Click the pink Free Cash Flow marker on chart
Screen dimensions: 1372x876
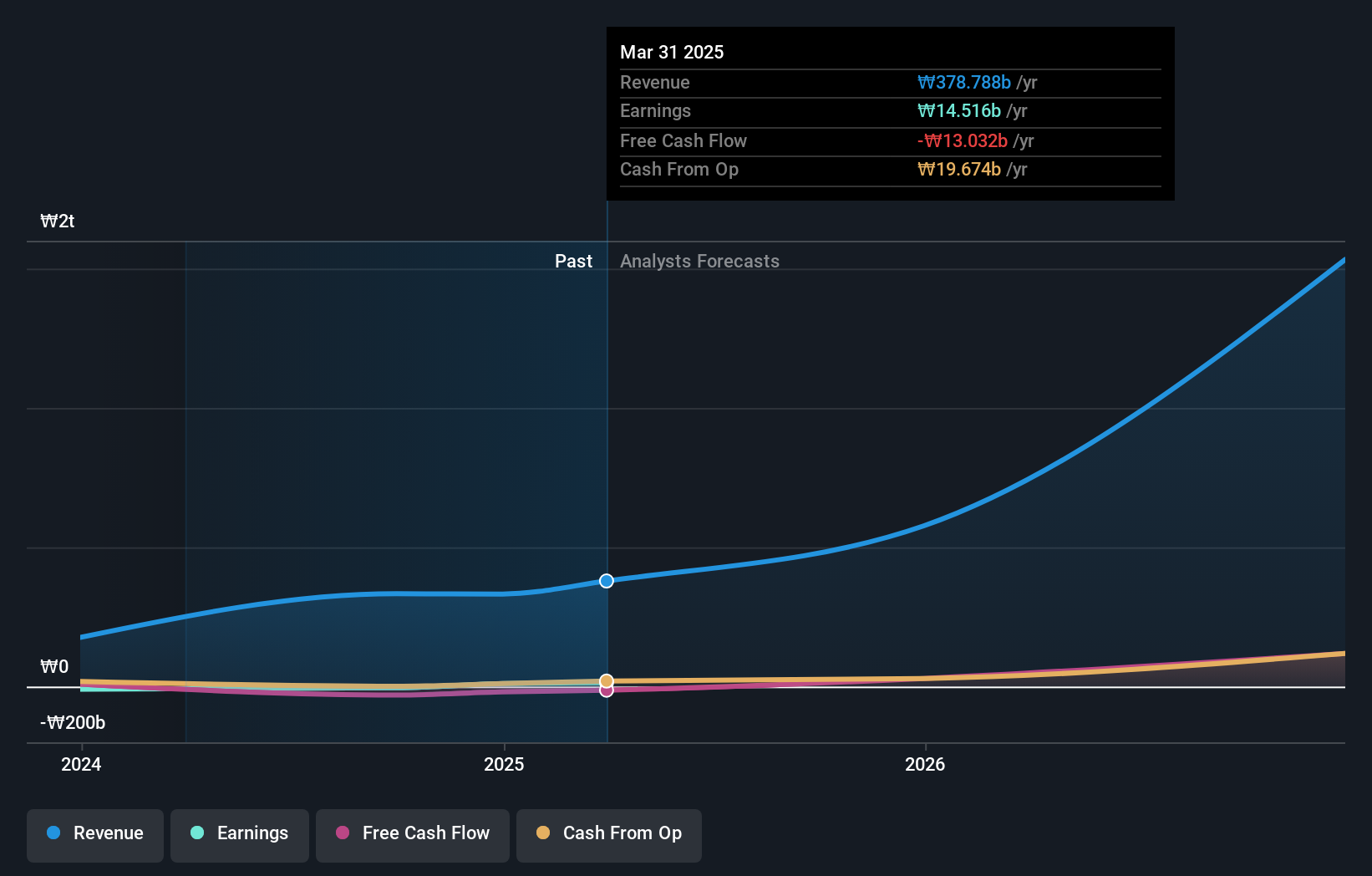606,690
